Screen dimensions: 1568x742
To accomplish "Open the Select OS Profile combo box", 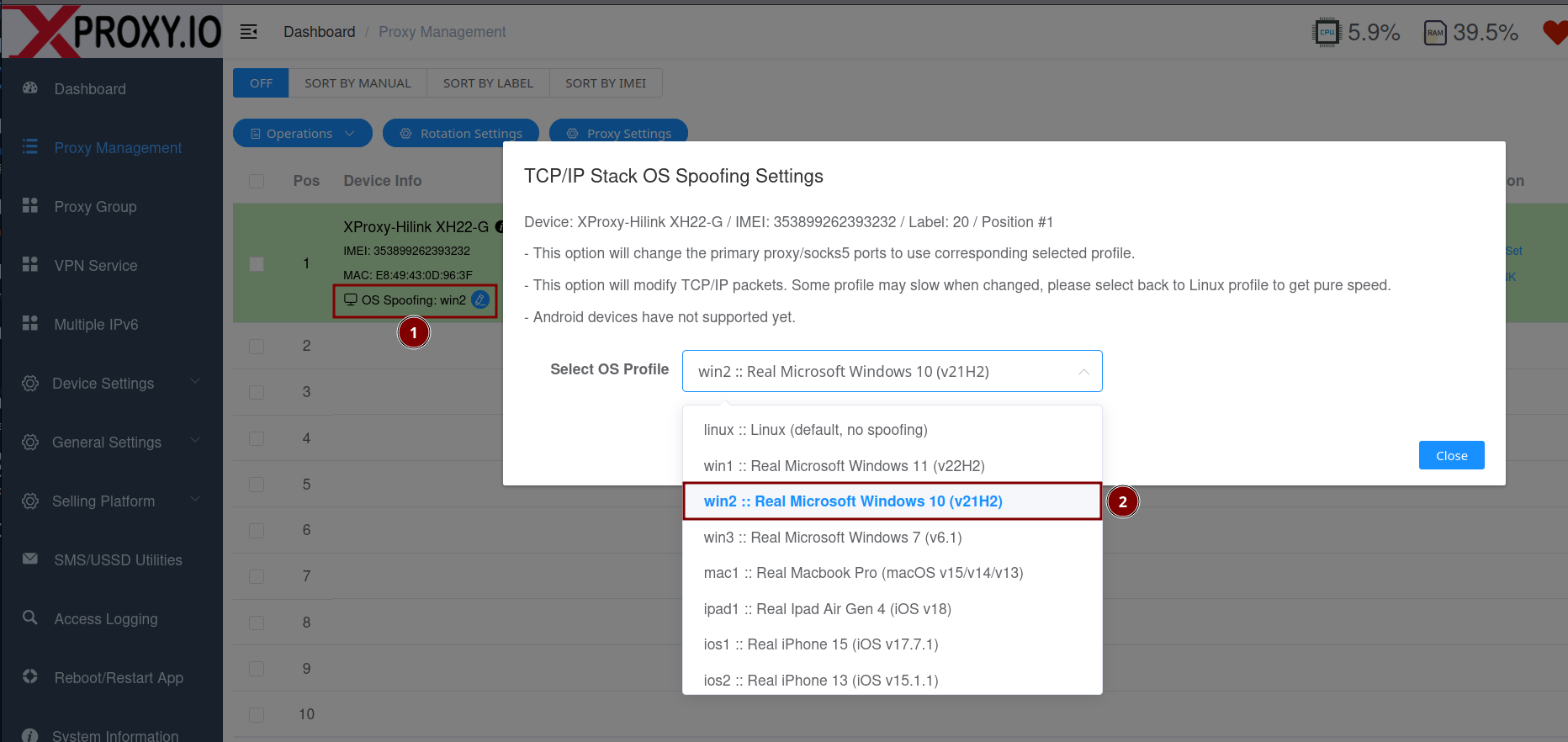I will coord(892,371).
